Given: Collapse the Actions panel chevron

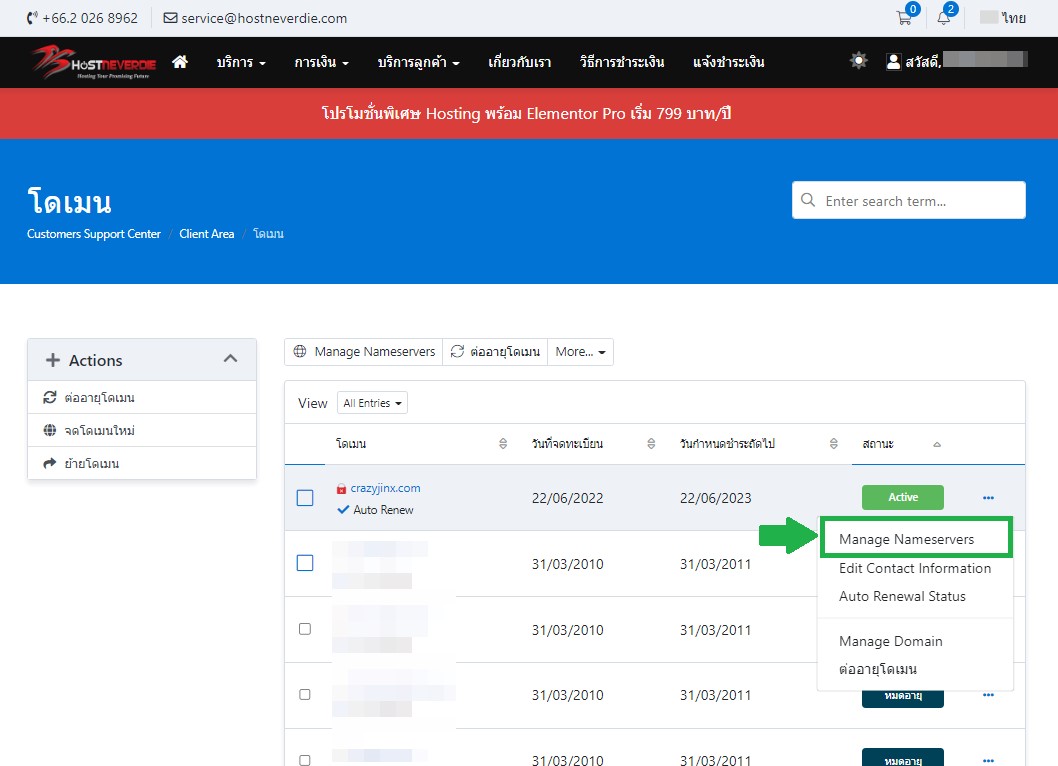Looking at the screenshot, I should point(230,359).
